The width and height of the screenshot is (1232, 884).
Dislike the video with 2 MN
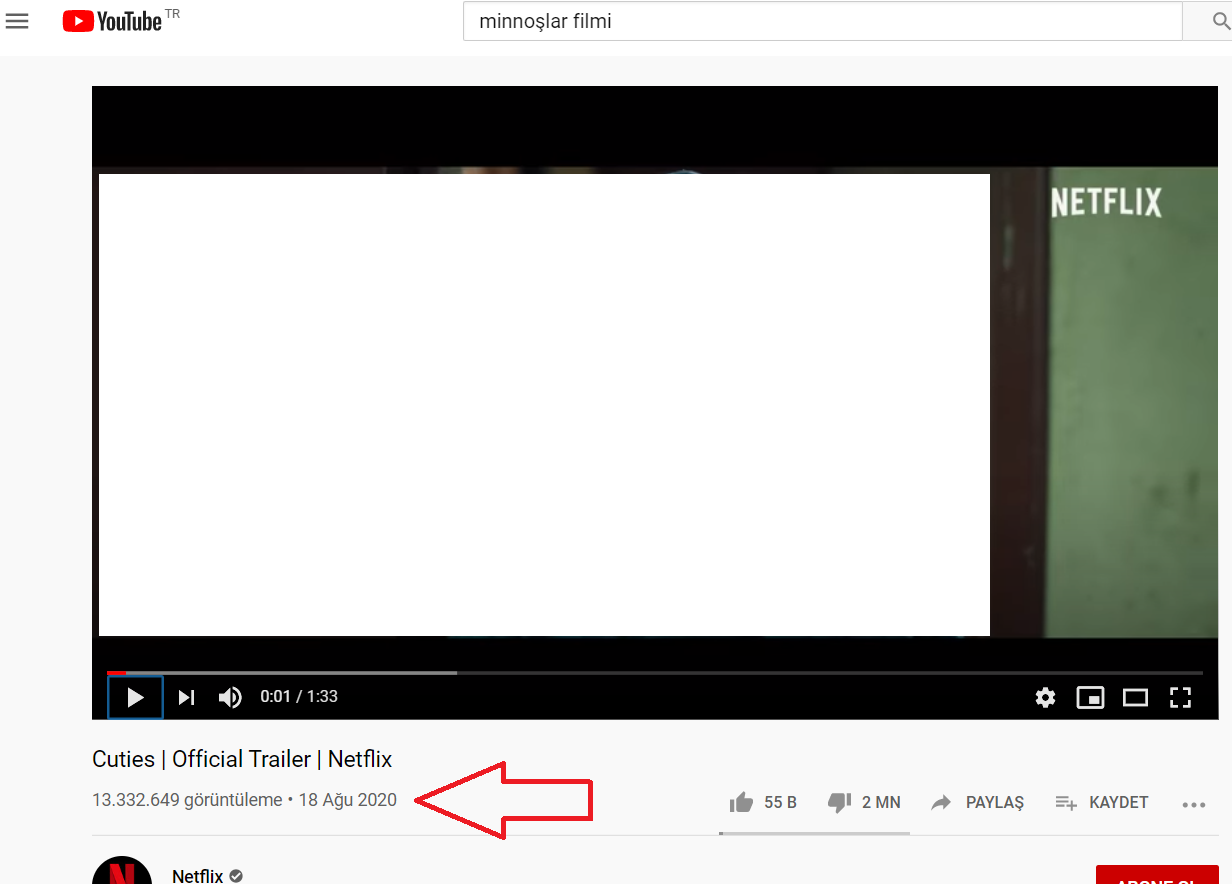tap(864, 802)
